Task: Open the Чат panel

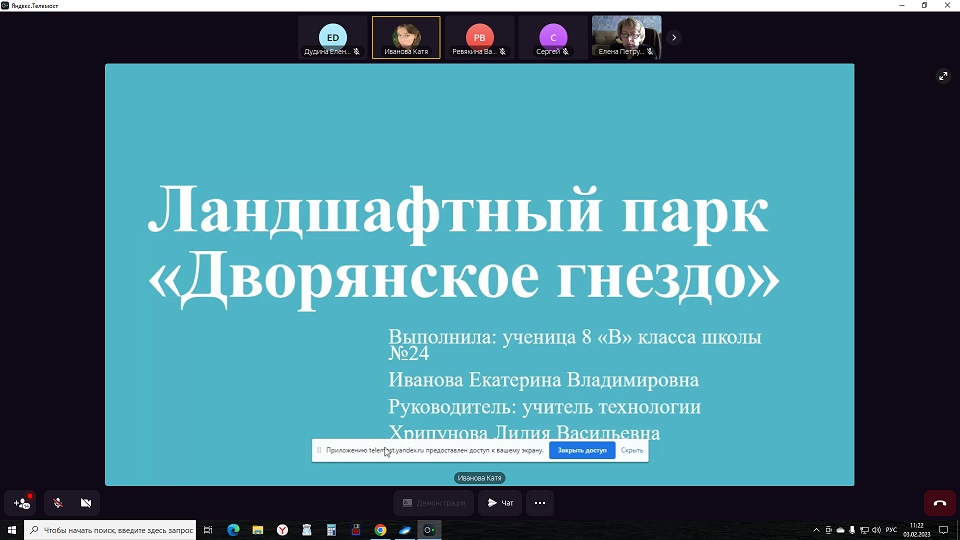Action: tap(500, 503)
